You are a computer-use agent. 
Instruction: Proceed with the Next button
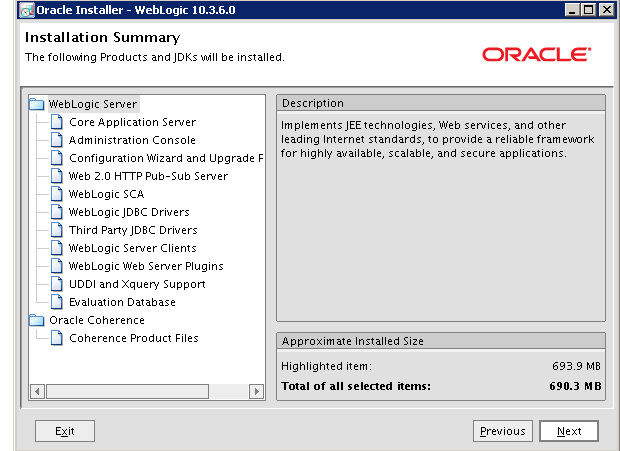(x=569, y=431)
